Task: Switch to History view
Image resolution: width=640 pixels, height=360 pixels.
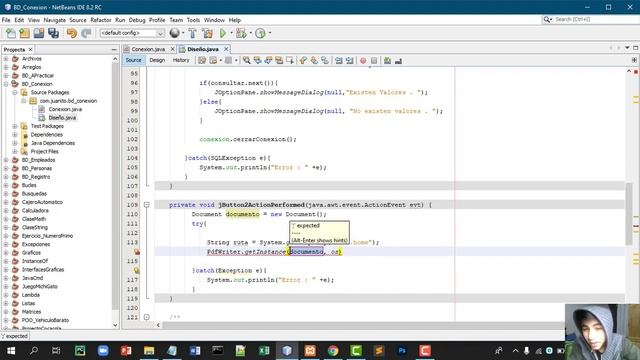Action: (x=181, y=60)
